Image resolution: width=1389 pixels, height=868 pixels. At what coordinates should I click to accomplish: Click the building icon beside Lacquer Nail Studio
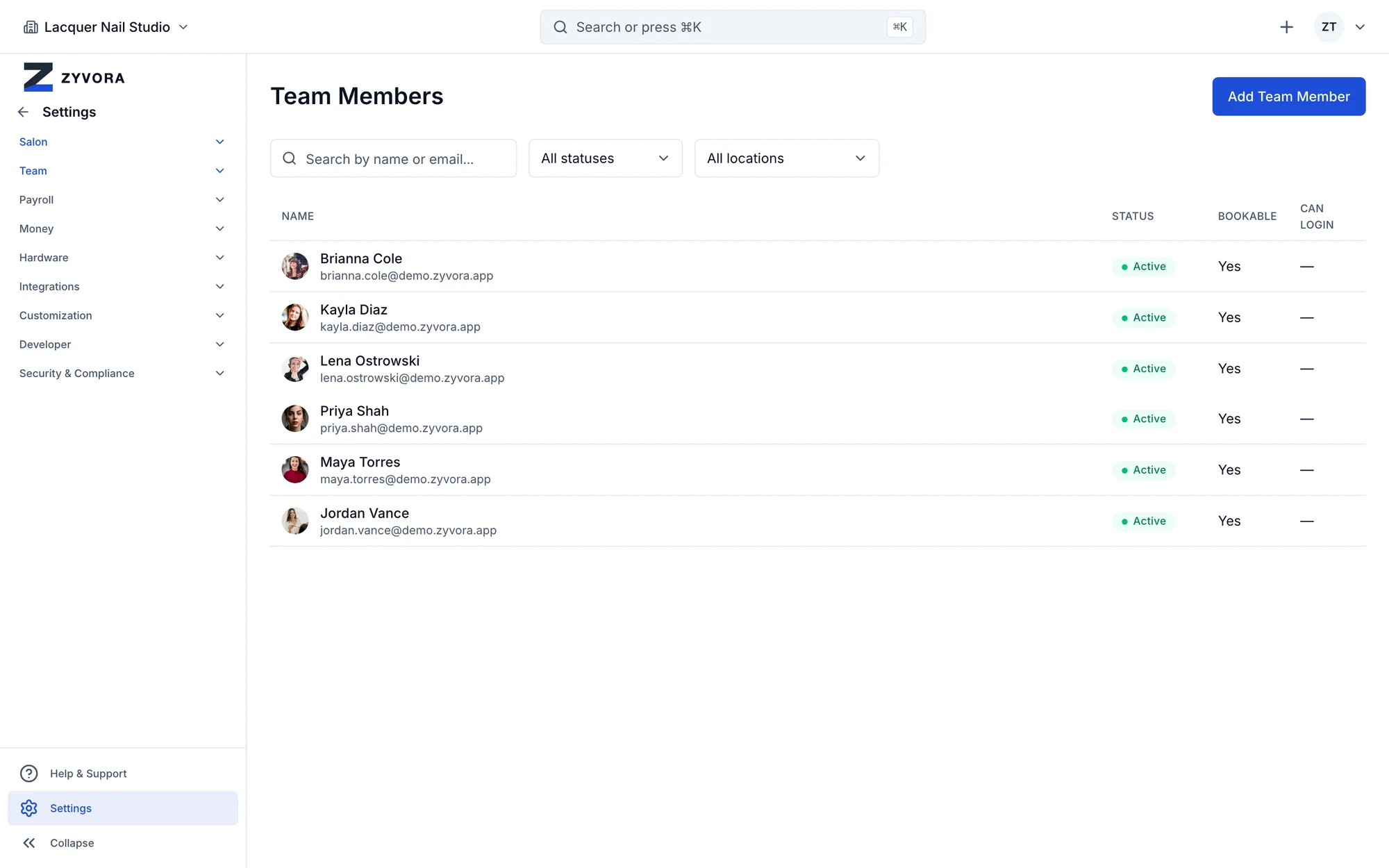[x=31, y=27]
